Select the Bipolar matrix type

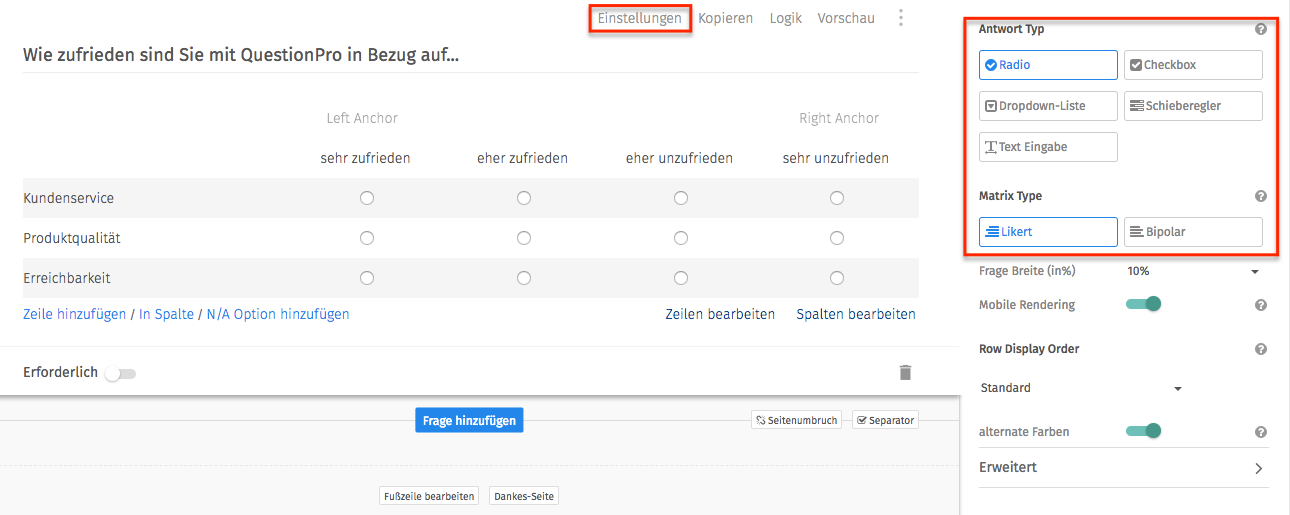coord(1193,232)
